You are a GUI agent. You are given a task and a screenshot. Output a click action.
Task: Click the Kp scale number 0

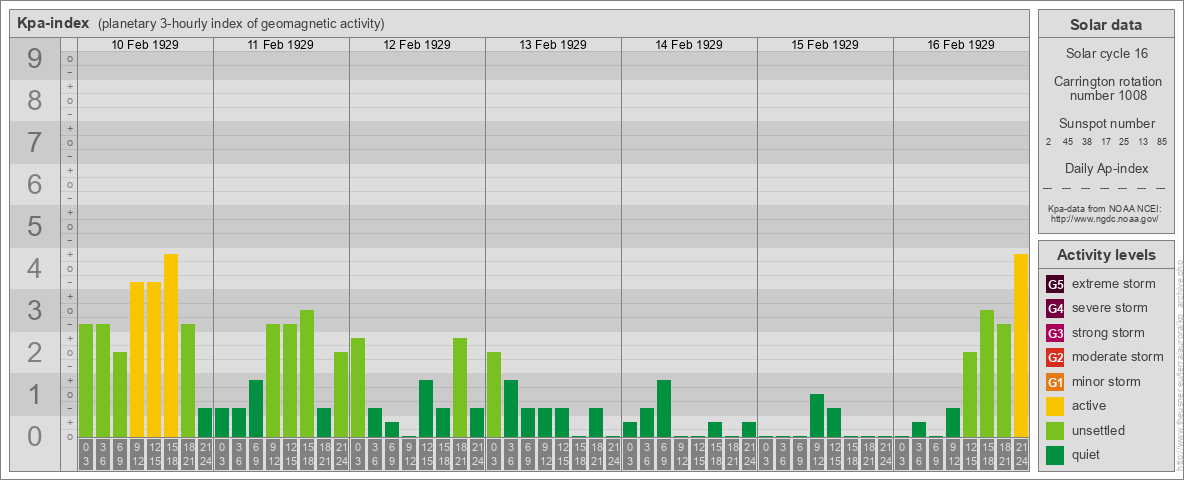click(x=34, y=436)
